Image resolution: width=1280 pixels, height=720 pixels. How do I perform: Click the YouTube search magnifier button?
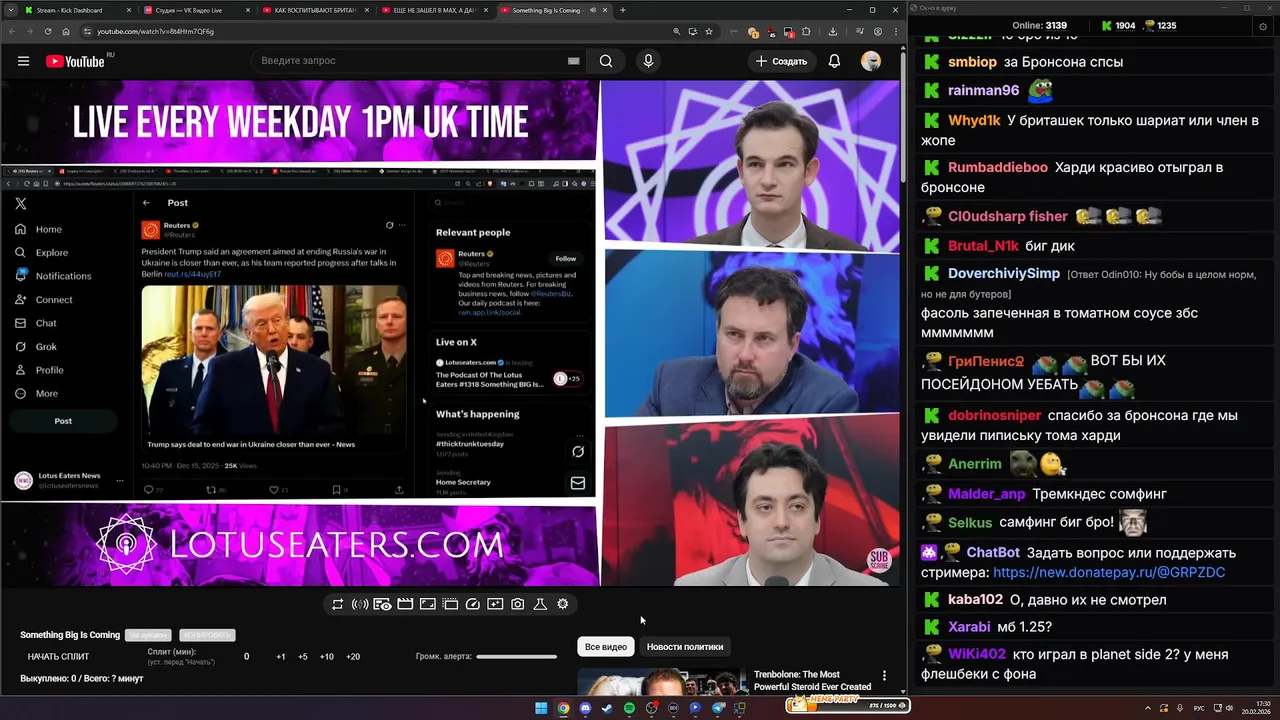pyautogui.click(x=606, y=61)
